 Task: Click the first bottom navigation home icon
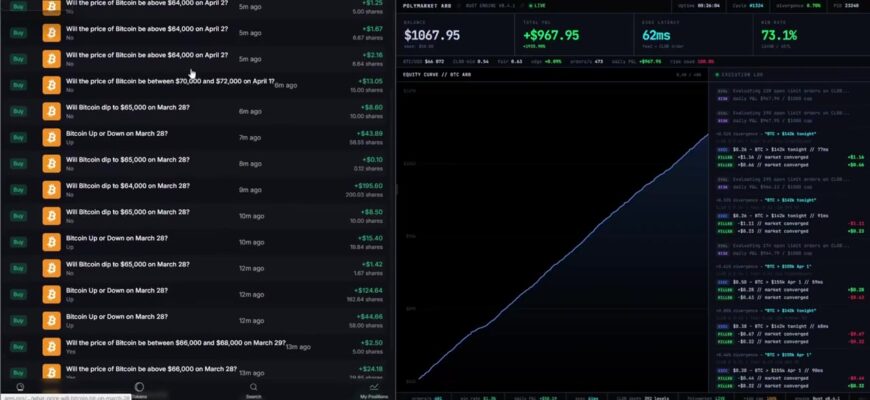pyautogui.click(x=21, y=387)
